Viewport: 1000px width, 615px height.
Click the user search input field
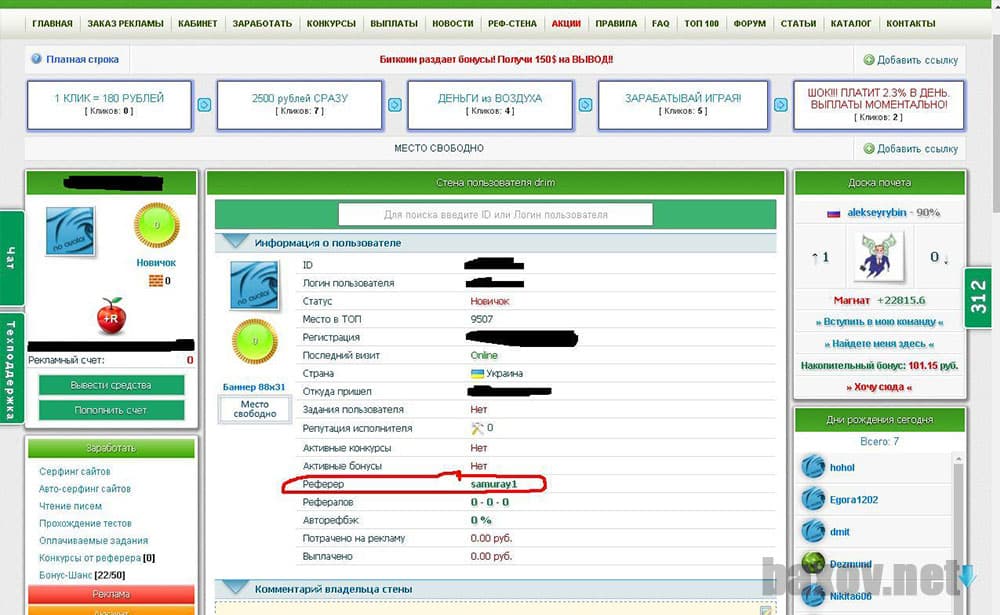(x=495, y=214)
